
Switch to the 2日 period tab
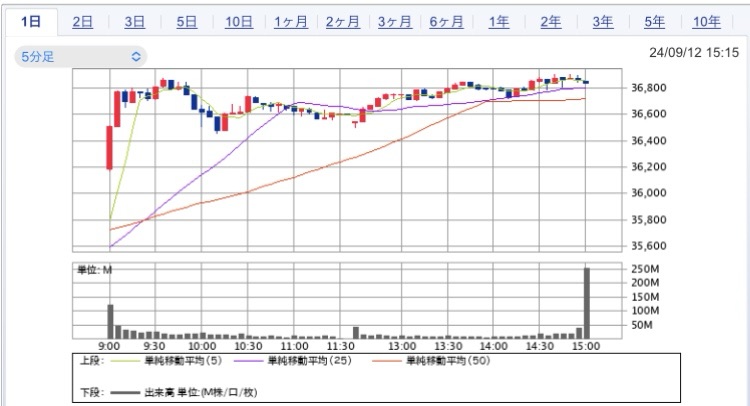click(x=83, y=22)
